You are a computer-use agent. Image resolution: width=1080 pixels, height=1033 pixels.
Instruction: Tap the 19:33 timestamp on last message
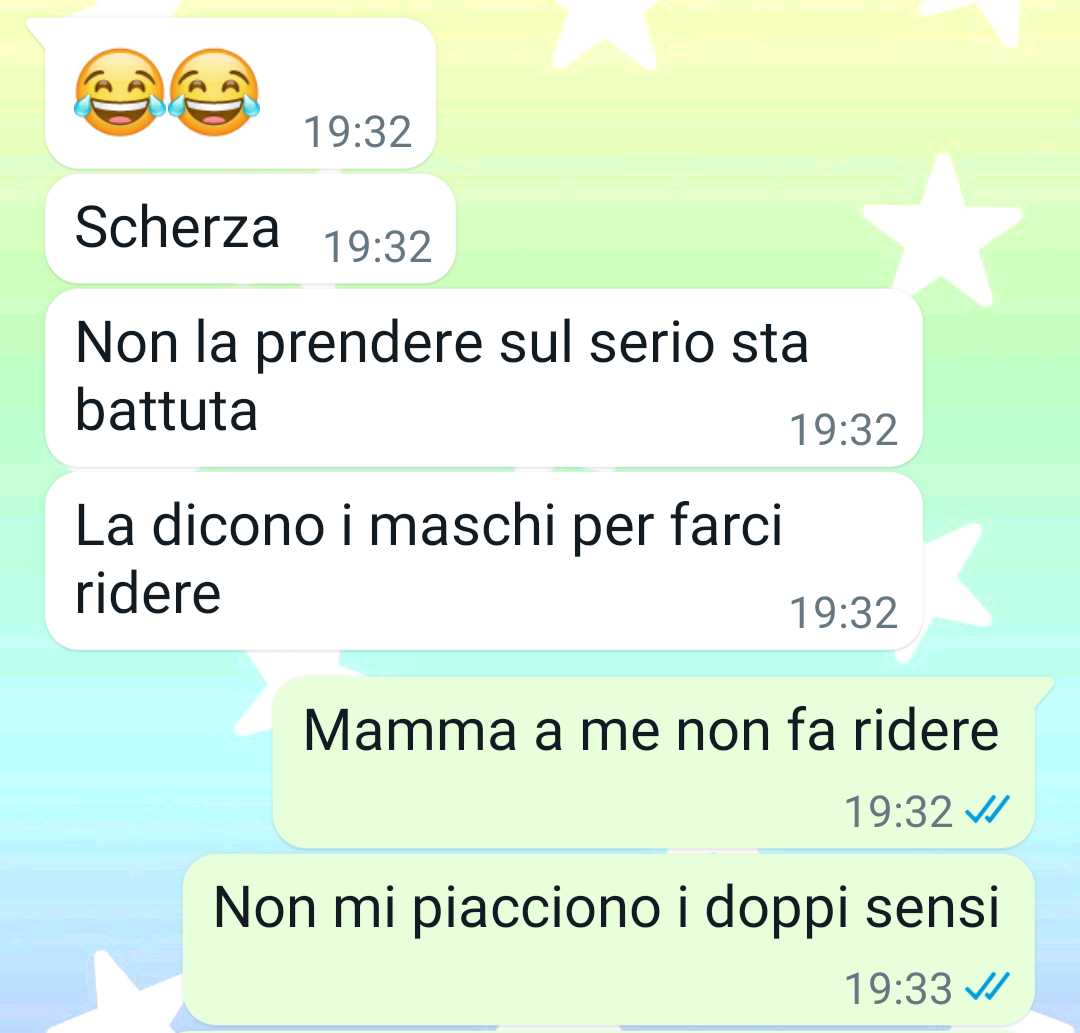[x=898, y=988]
